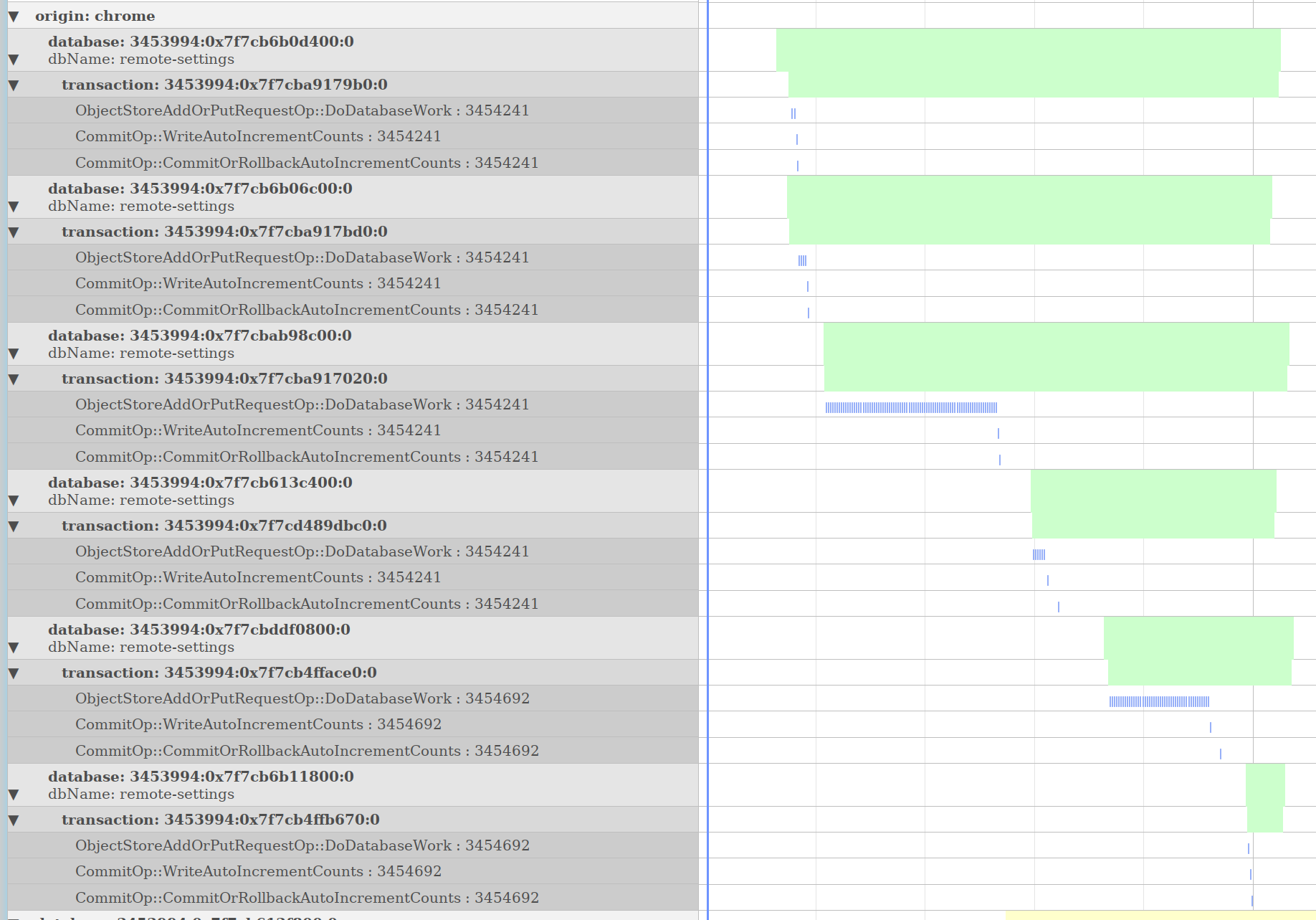Click timeline bar for transaction 0x7f7cba917020
Viewport: 1316px width, 920px height.
click(x=1056, y=379)
